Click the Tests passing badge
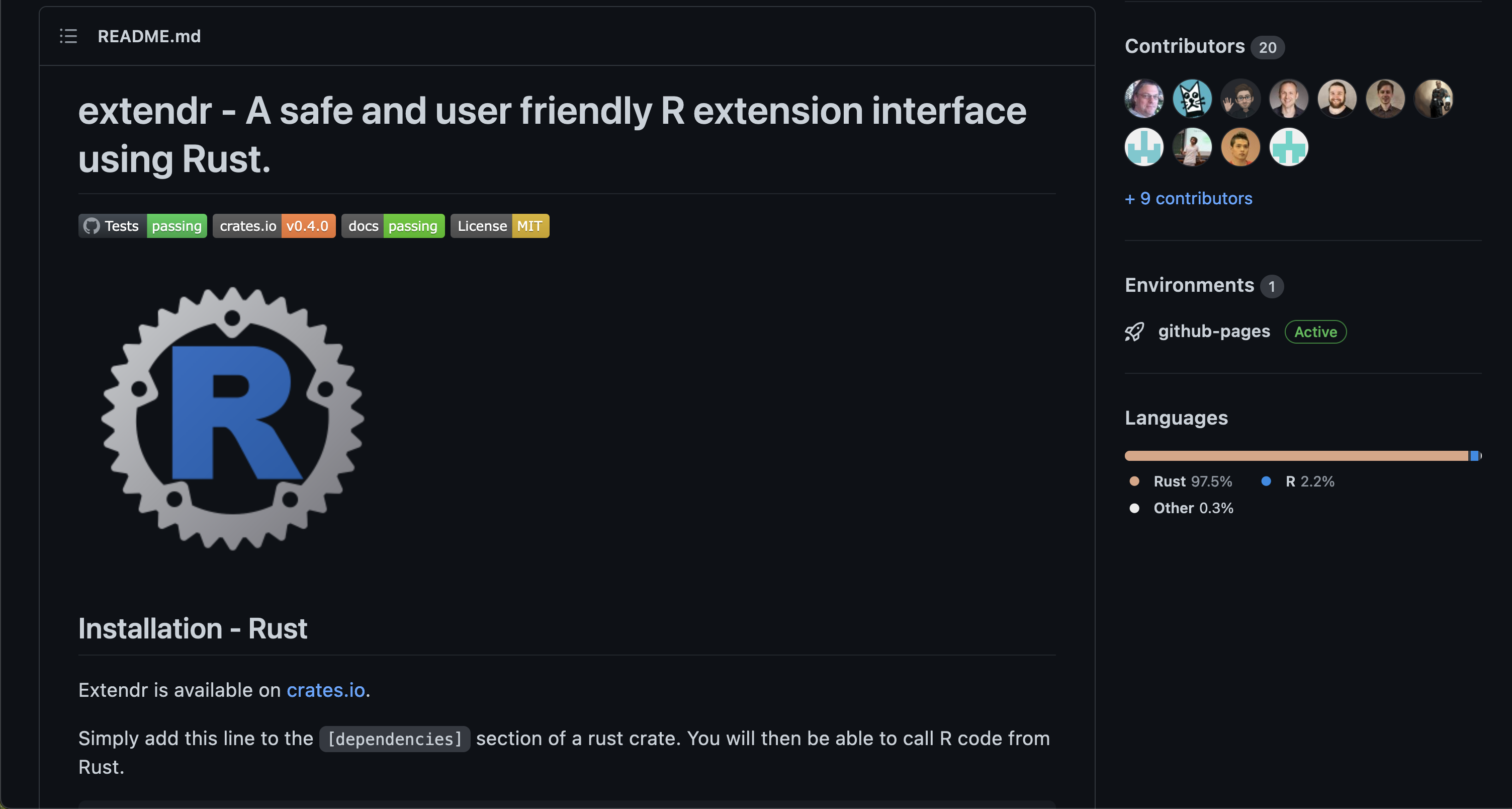The width and height of the screenshot is (1512, 809). pos(143,226)
